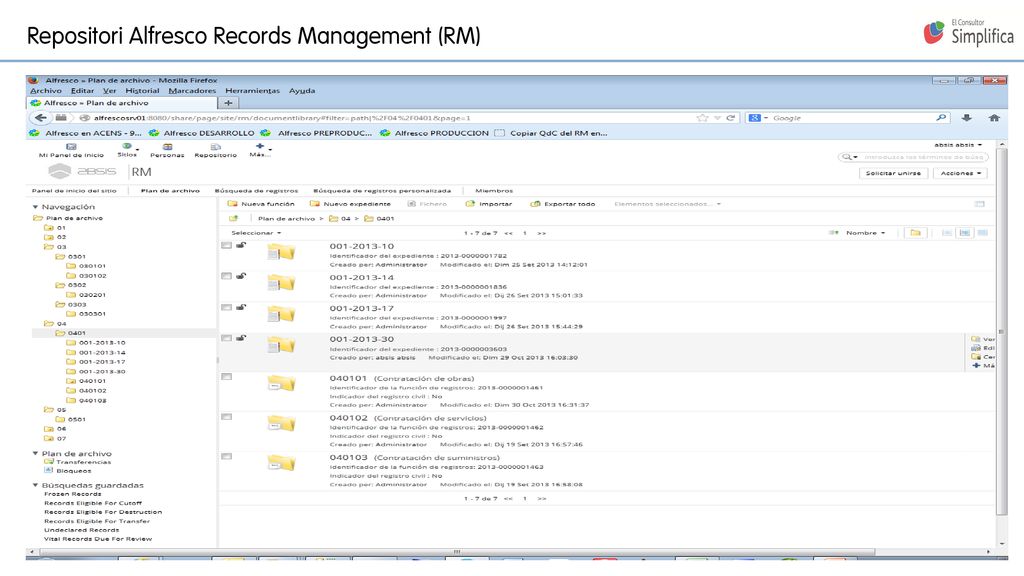Open folder thumbnail of 001-2013-10
Image resolution: width=1024 pixels, height=576 pixels.
pyautogui.click(x=281, y=253)
